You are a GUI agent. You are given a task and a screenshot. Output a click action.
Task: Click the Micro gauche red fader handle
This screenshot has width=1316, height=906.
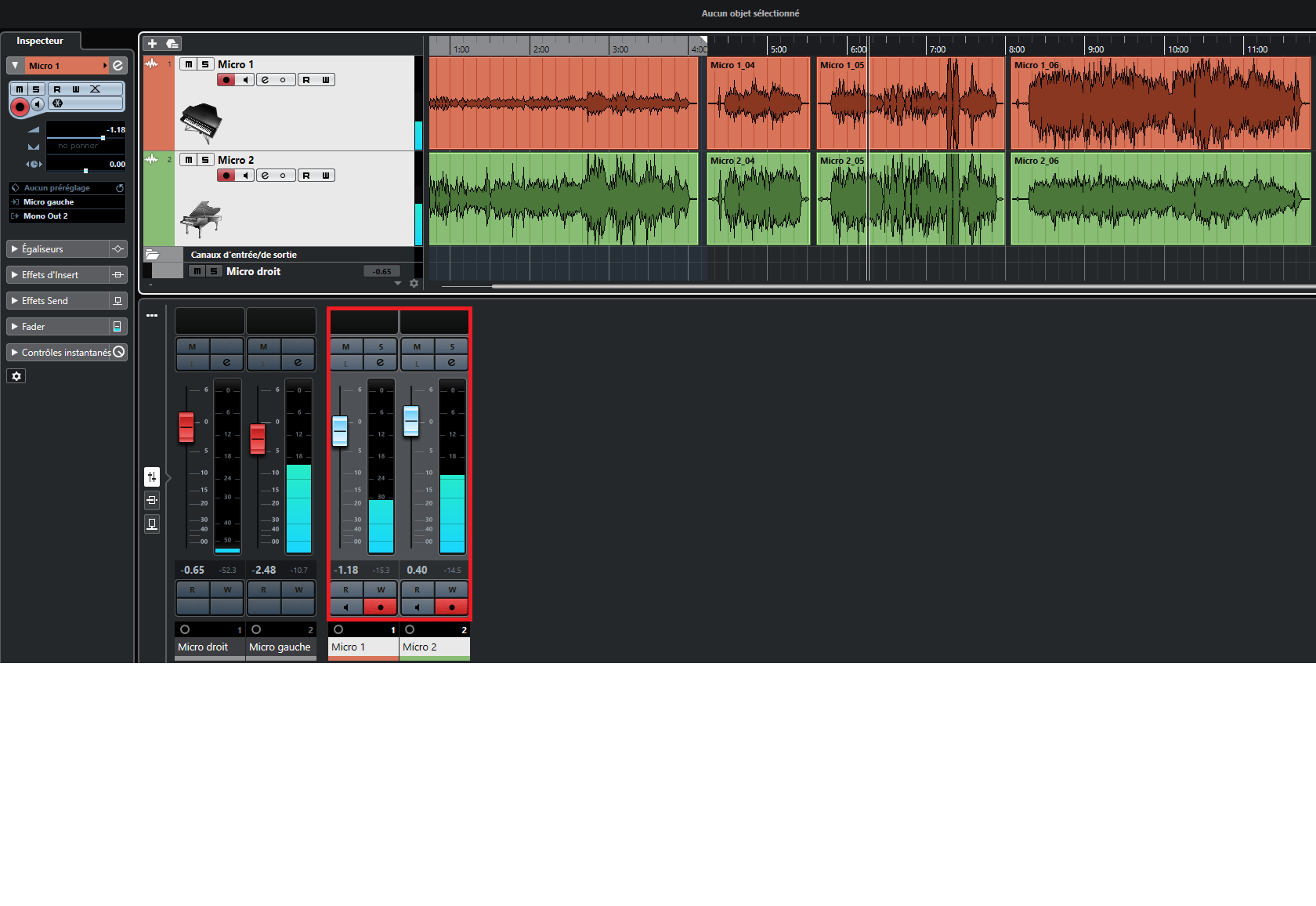coord(258,439)
